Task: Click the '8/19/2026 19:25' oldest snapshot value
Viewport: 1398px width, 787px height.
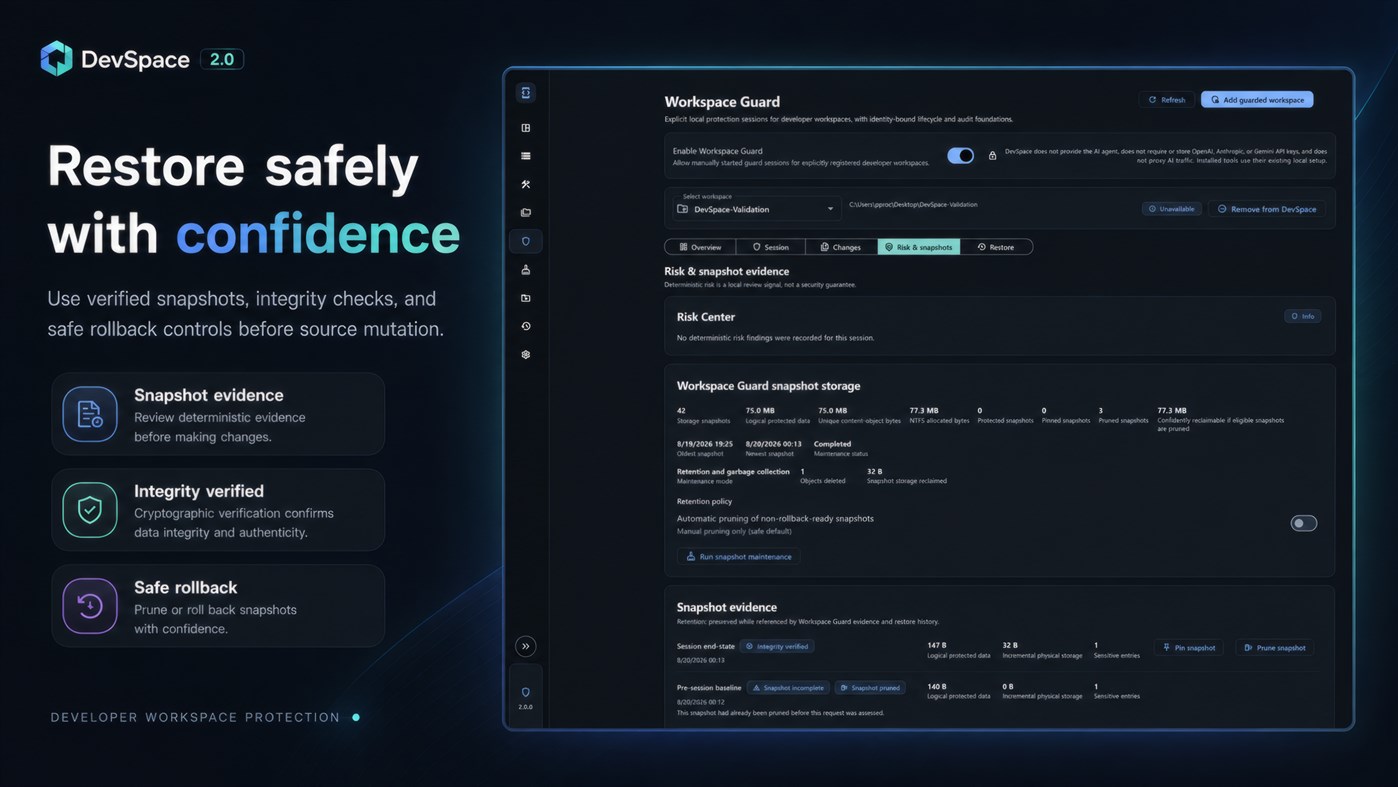Action: click(x=705, y=444)
